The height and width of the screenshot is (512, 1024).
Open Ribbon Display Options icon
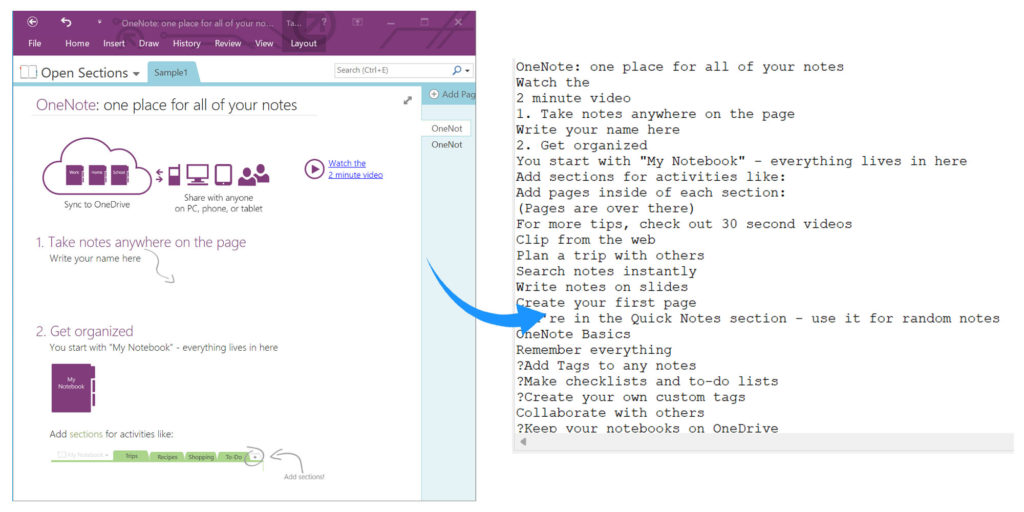click(x=358, y=22)
